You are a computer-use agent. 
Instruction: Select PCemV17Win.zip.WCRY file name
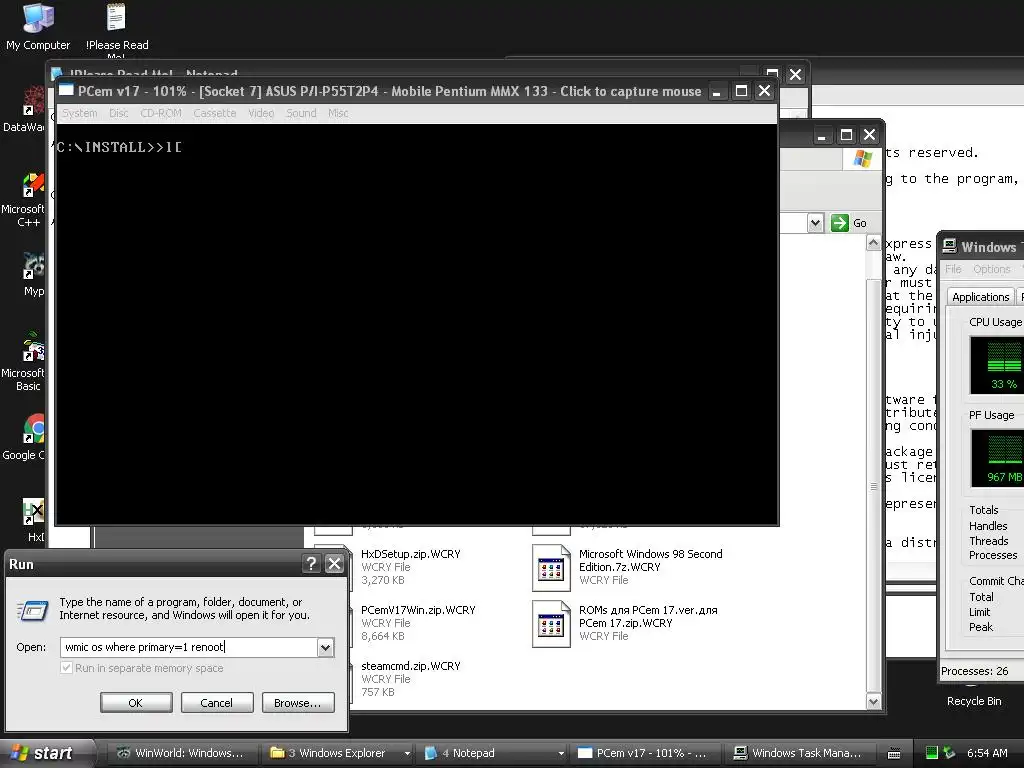pos(418,610)
